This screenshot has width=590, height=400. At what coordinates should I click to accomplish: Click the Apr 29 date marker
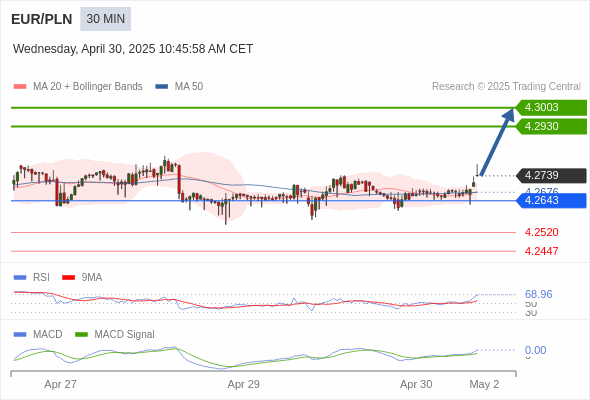pos(243,384)
